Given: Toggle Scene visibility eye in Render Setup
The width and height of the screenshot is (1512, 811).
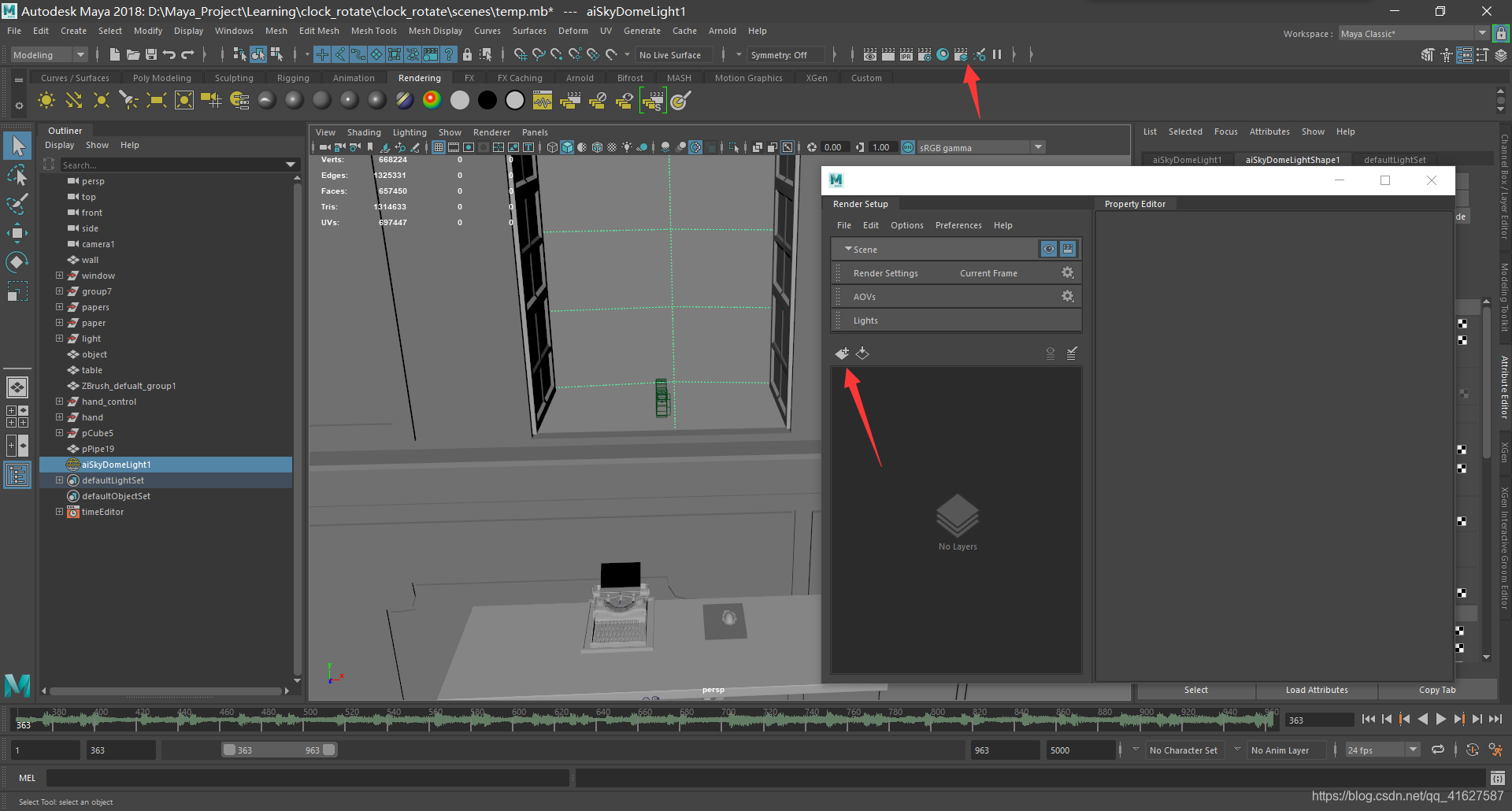Looking at the screenshot, I should point(1049,249).
